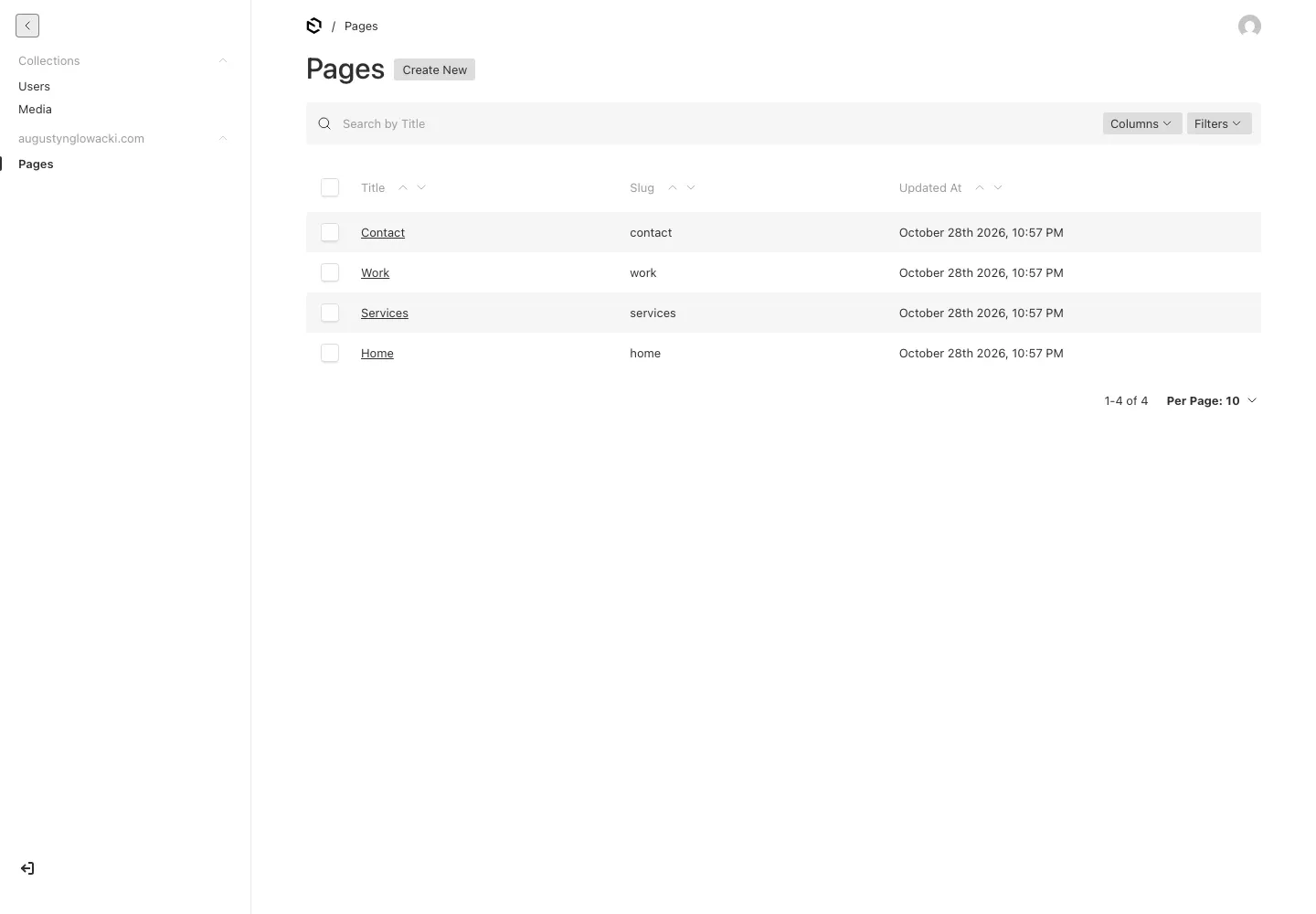
Task: Click Pages in the breadcrumb
Action: click(x=361, y=26)
